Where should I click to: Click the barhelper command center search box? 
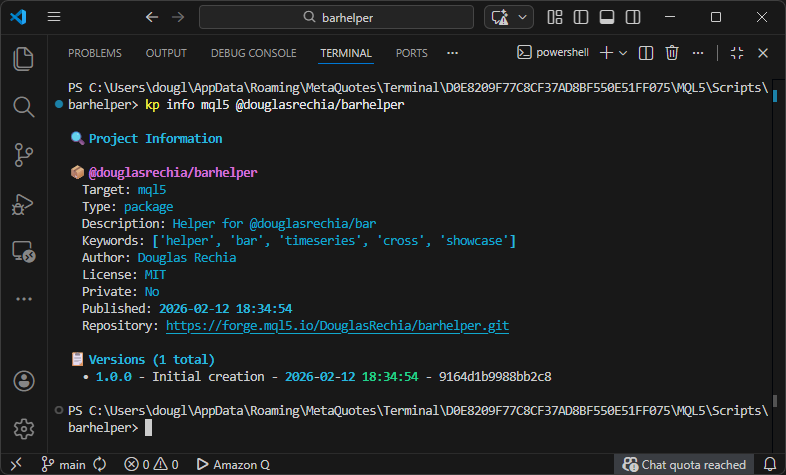coord(338,17)
